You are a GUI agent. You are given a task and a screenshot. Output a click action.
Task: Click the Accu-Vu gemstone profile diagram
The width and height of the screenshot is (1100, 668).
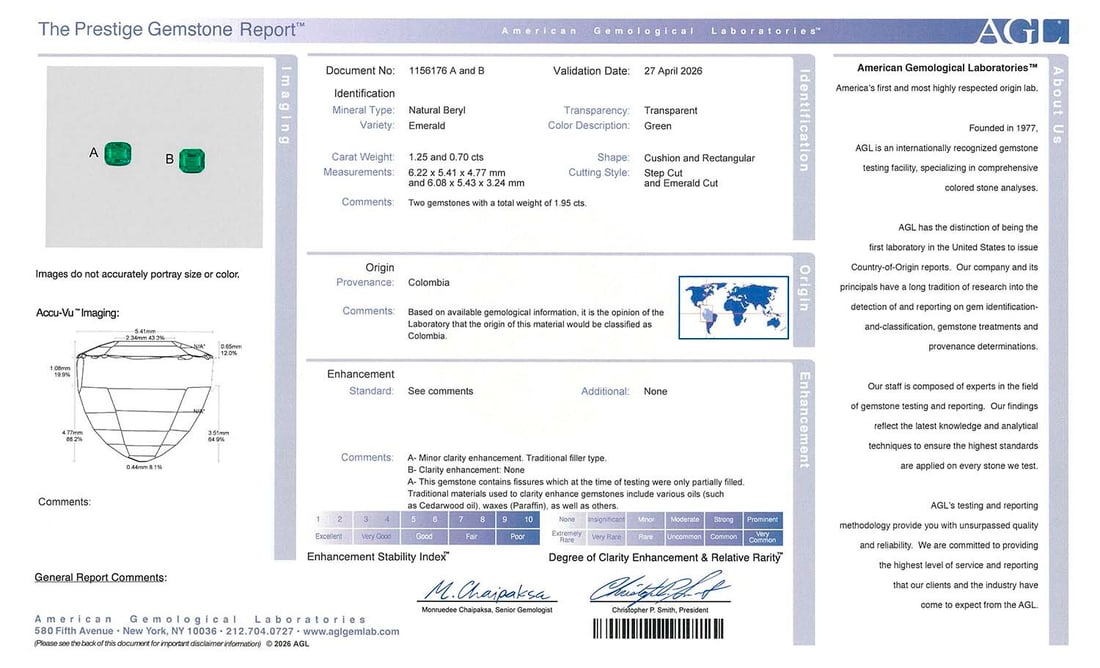[x=145, y=397]
